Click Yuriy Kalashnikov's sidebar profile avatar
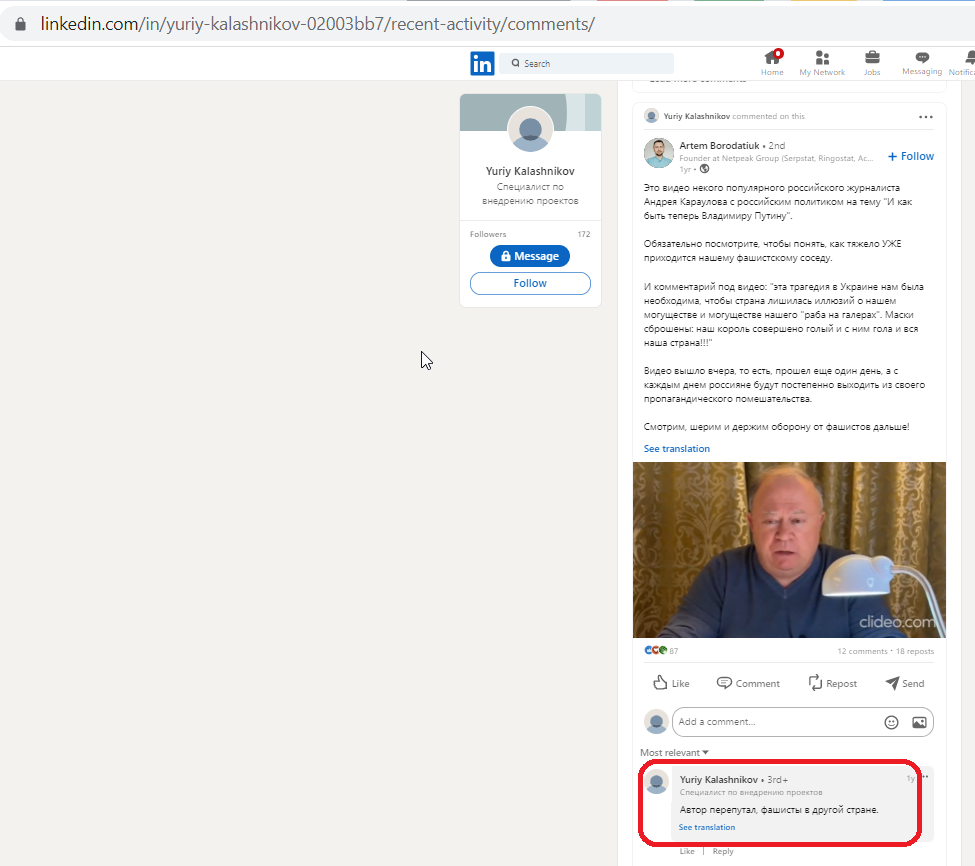This screenshot has height=866, width=975. (x=530, y=129)
